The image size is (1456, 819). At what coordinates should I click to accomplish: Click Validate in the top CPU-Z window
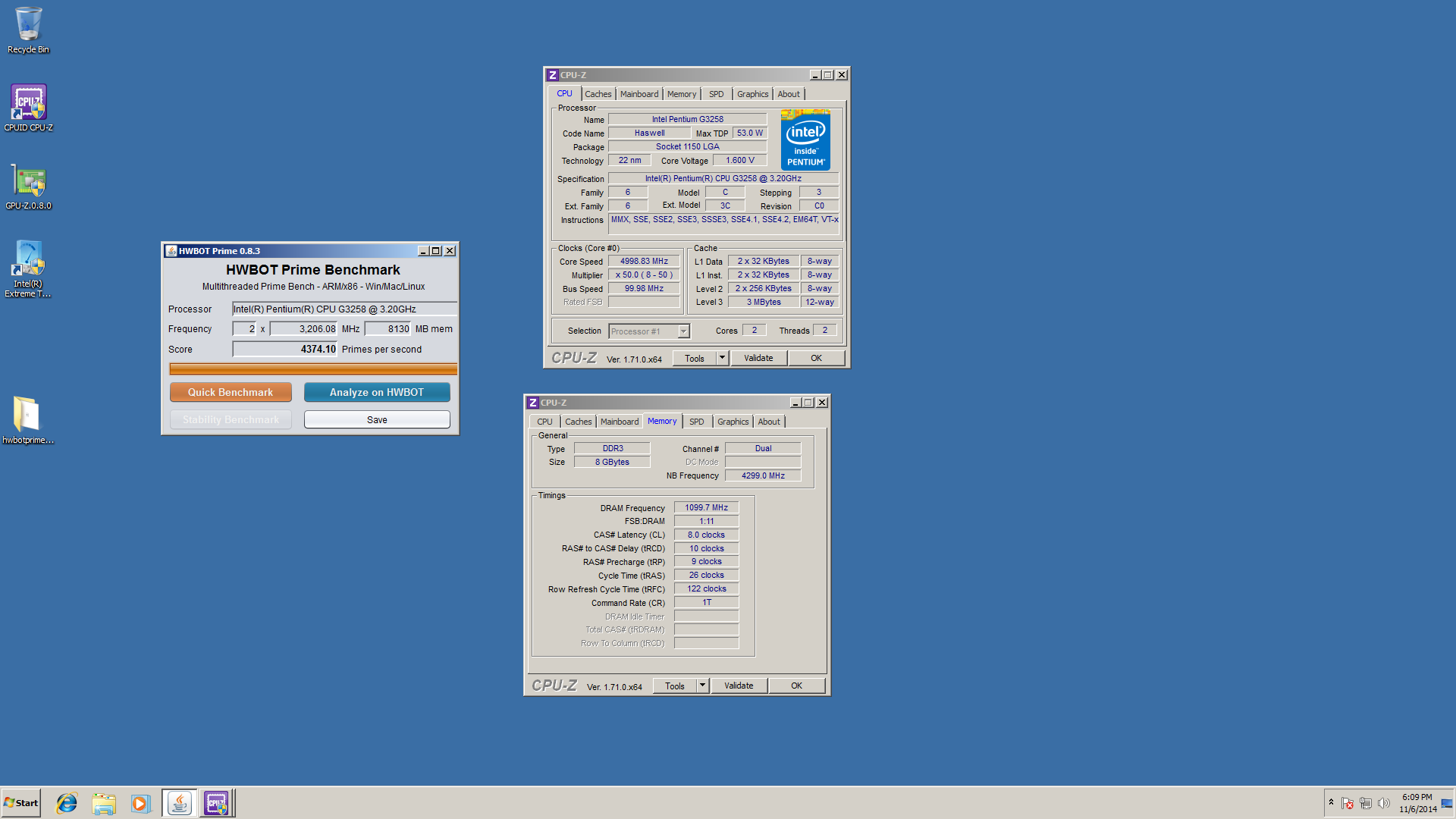pyautogui.click(x=758, y=358)
